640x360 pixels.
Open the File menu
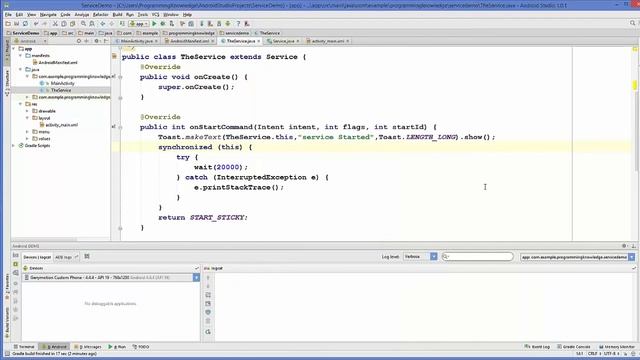[x=8, y=15]
